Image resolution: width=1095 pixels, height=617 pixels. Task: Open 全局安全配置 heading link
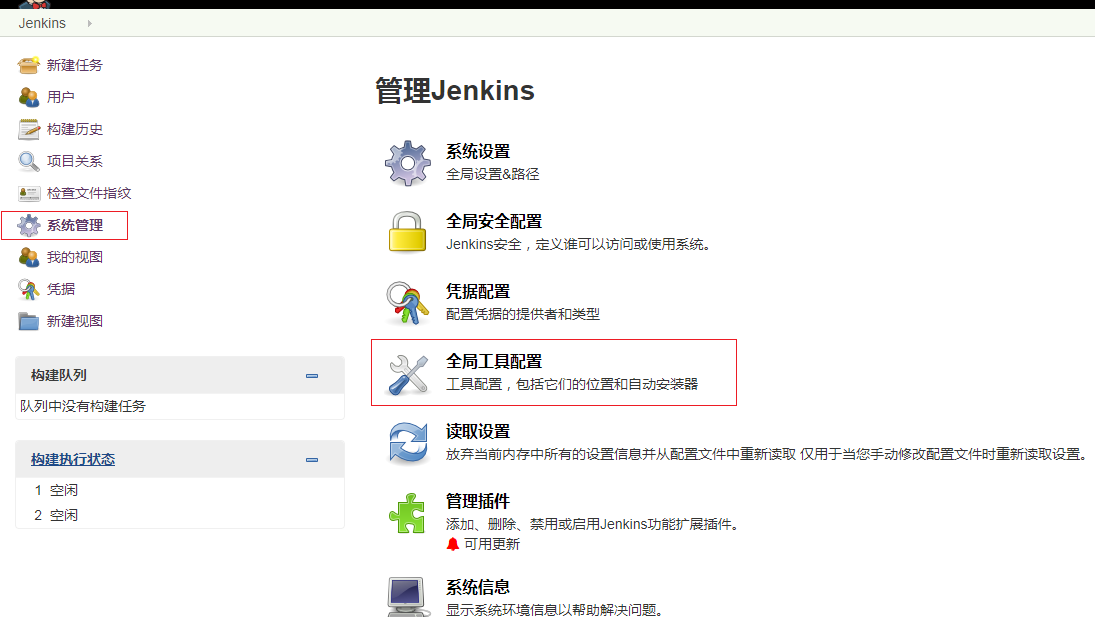pyautogui.click(x=494, y=221)
